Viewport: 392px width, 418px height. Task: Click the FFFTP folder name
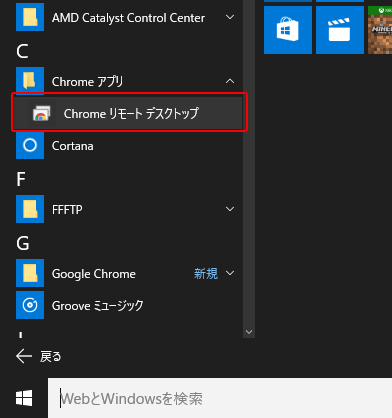click(67, 210)
